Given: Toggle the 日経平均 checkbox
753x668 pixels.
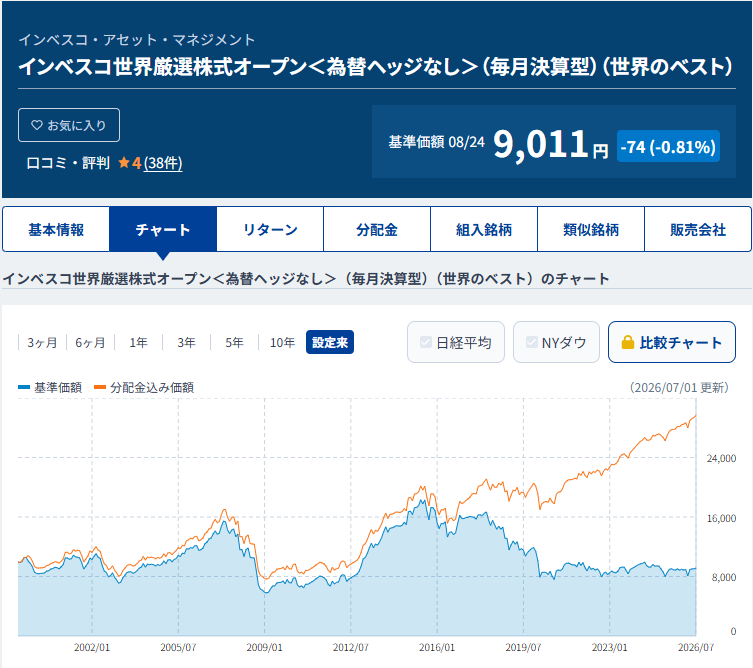Looking at the screenshot, I should pyautogui.click(x=425, y=342).
